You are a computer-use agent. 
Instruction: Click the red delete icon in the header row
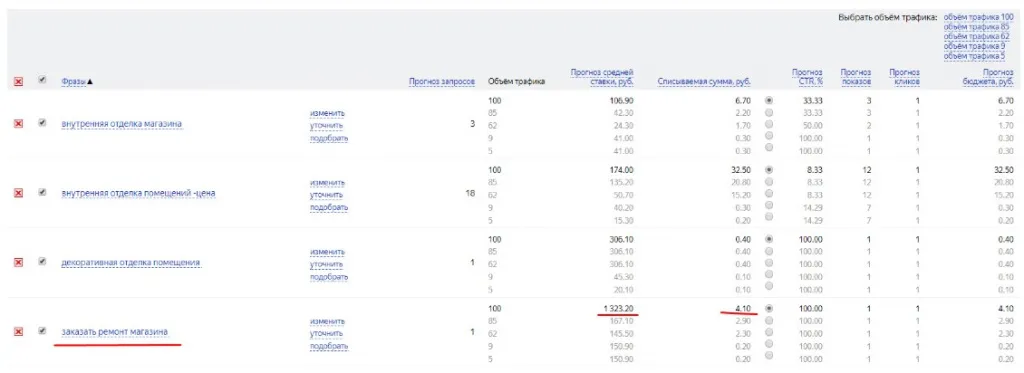[18, 82]
